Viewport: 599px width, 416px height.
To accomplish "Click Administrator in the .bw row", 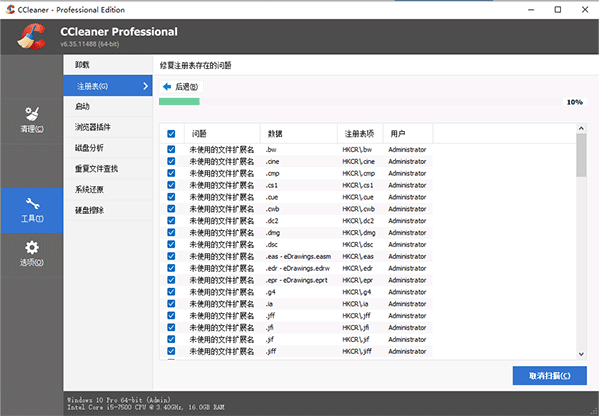I will 407,149.
